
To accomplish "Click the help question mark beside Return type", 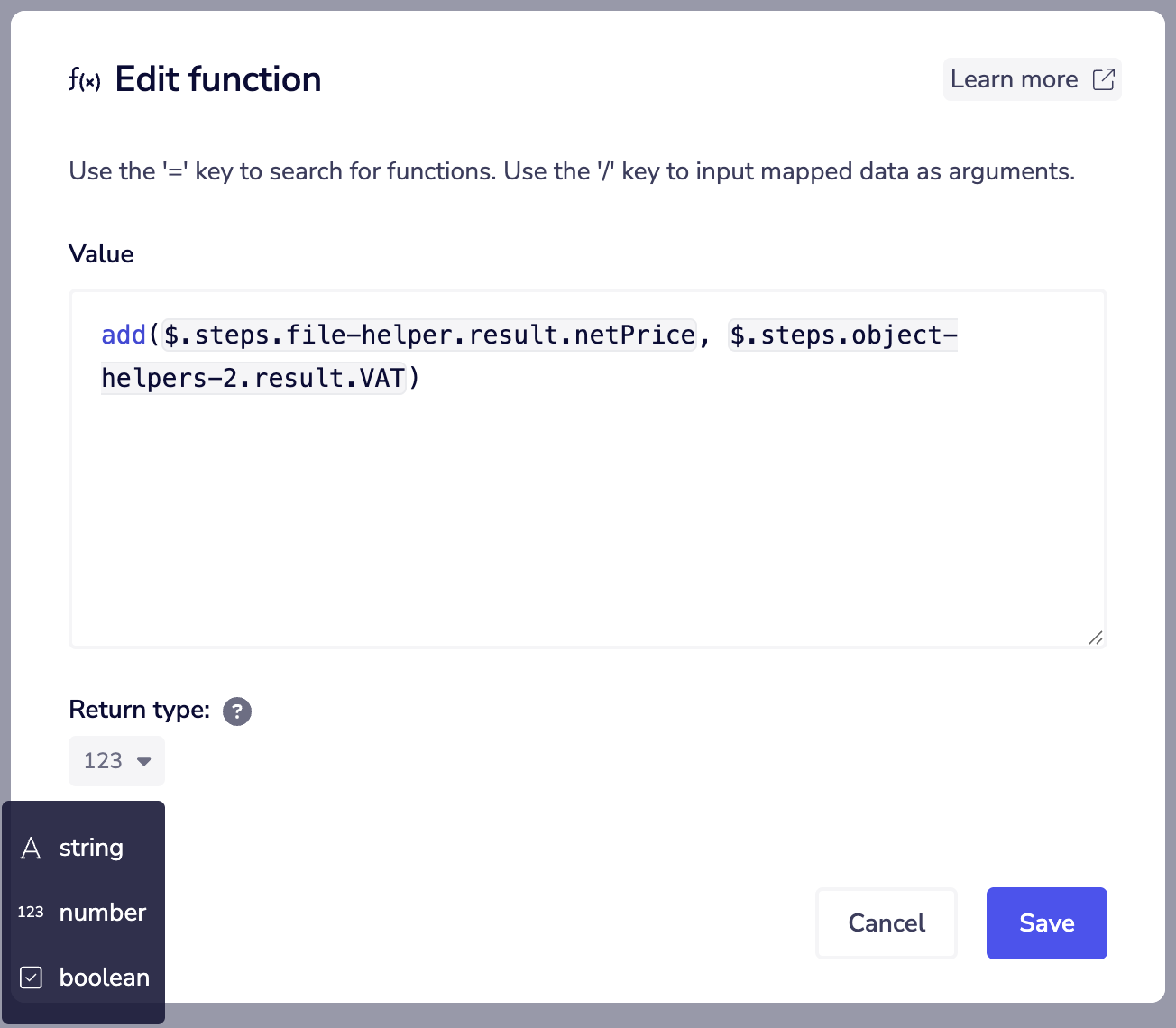I will tap(236, 711).
